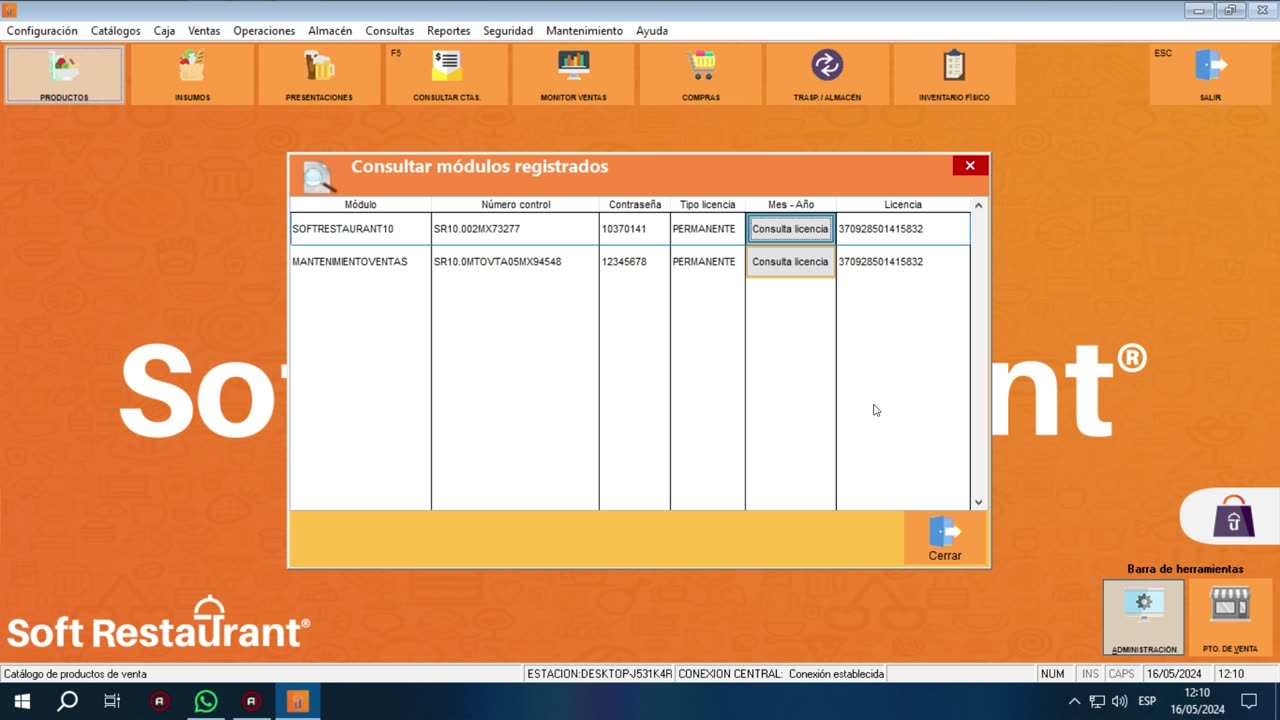1280x720 pixels.
Task: Open the Seguridad menu
Action: (x=508, y=31)
